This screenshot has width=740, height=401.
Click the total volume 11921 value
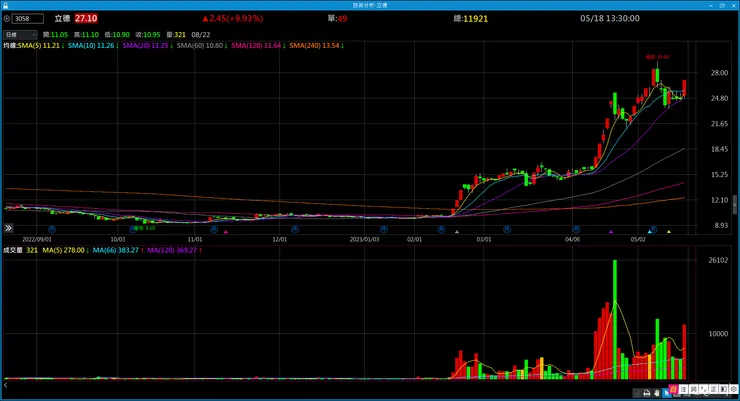coord(475,19)
